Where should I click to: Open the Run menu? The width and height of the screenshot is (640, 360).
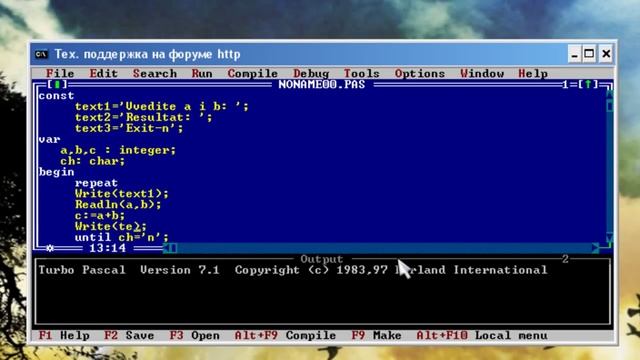202,73
